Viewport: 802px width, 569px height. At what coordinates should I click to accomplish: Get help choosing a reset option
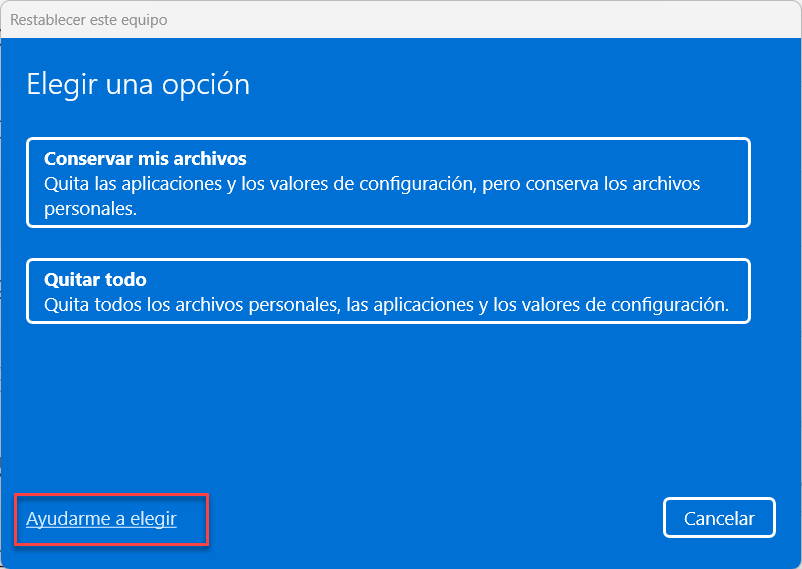pyautogui.click(x=101, y=519)
